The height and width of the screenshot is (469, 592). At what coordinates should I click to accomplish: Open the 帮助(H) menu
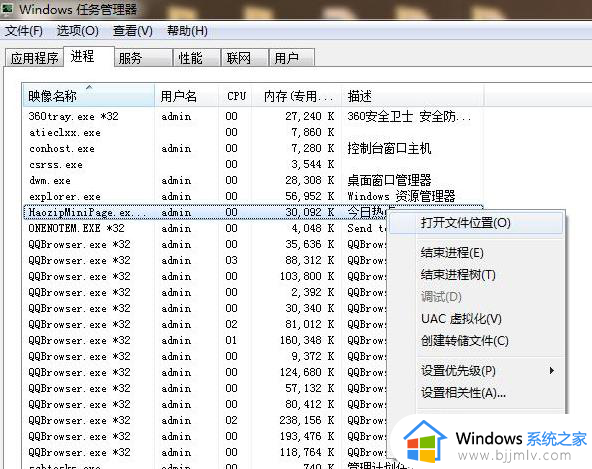pyautogui.click(x=187, y=31)
